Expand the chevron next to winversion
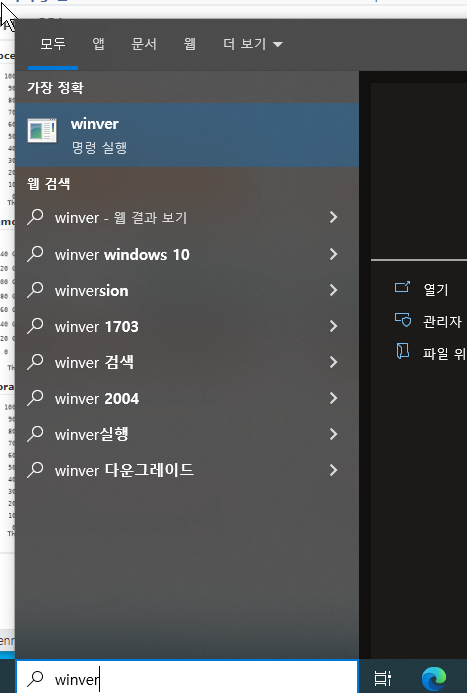The image size is (467, 693). point(334,290)
